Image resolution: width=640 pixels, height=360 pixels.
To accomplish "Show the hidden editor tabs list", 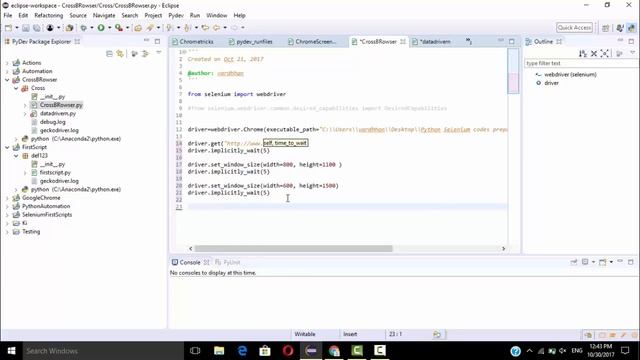I will (469, 41).
